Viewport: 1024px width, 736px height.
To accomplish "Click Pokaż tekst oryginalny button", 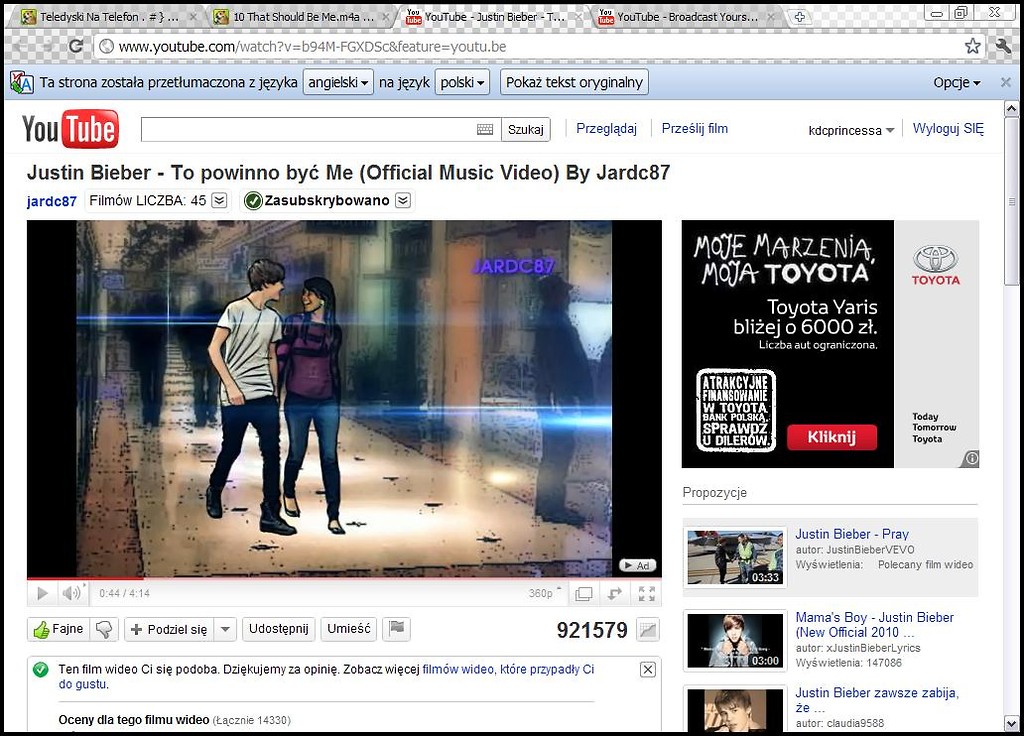I will click(x=574, y=82).
